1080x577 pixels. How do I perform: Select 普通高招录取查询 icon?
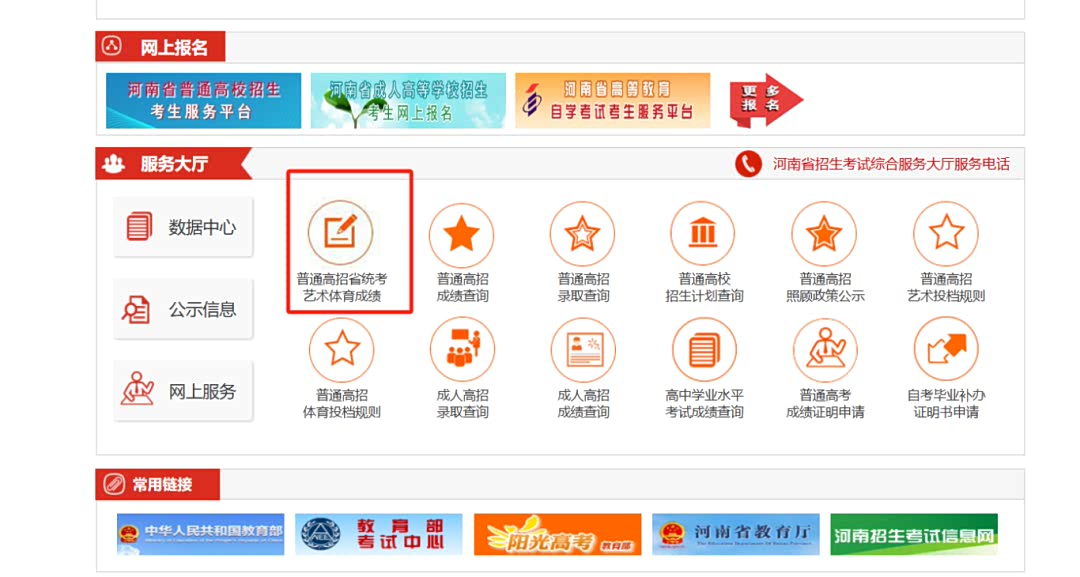[583, 234]
